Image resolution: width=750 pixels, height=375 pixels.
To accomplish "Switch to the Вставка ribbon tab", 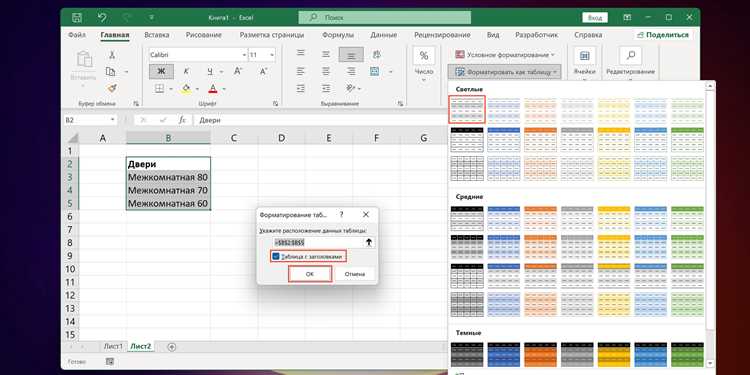I will pos(156,35).
